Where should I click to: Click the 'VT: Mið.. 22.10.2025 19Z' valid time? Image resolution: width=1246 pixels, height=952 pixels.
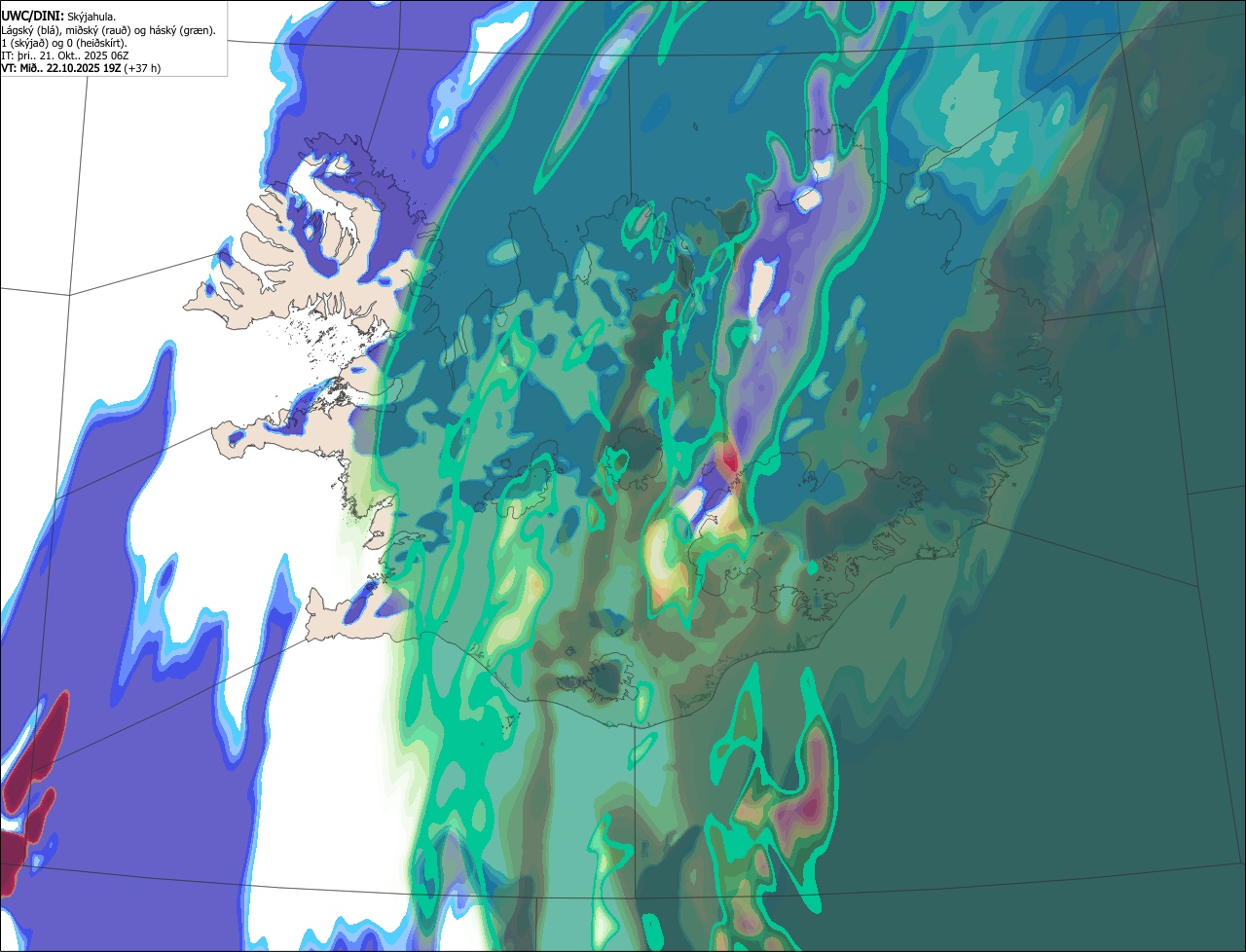click(61, 68)
